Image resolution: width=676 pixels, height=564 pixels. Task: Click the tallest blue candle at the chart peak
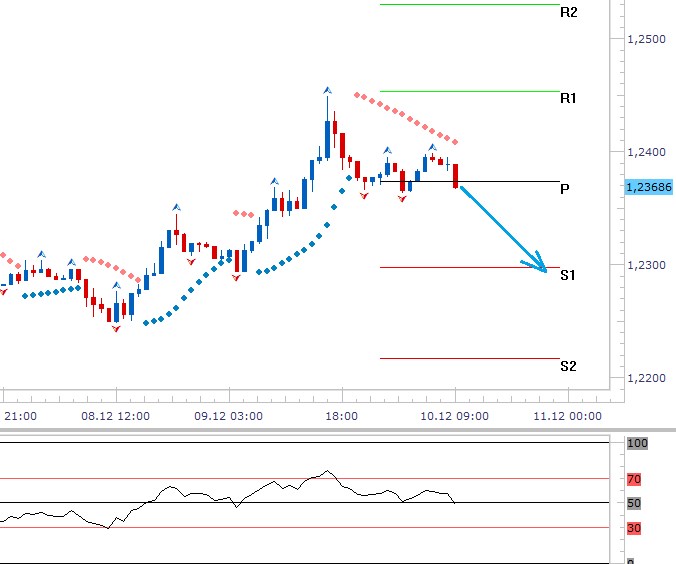327,138
